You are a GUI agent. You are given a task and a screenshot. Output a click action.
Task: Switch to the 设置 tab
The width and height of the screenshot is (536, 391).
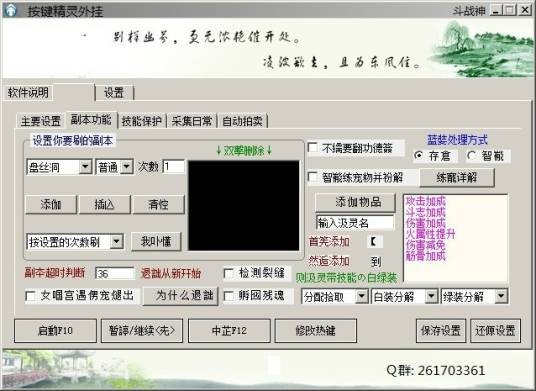coord(114,93)
